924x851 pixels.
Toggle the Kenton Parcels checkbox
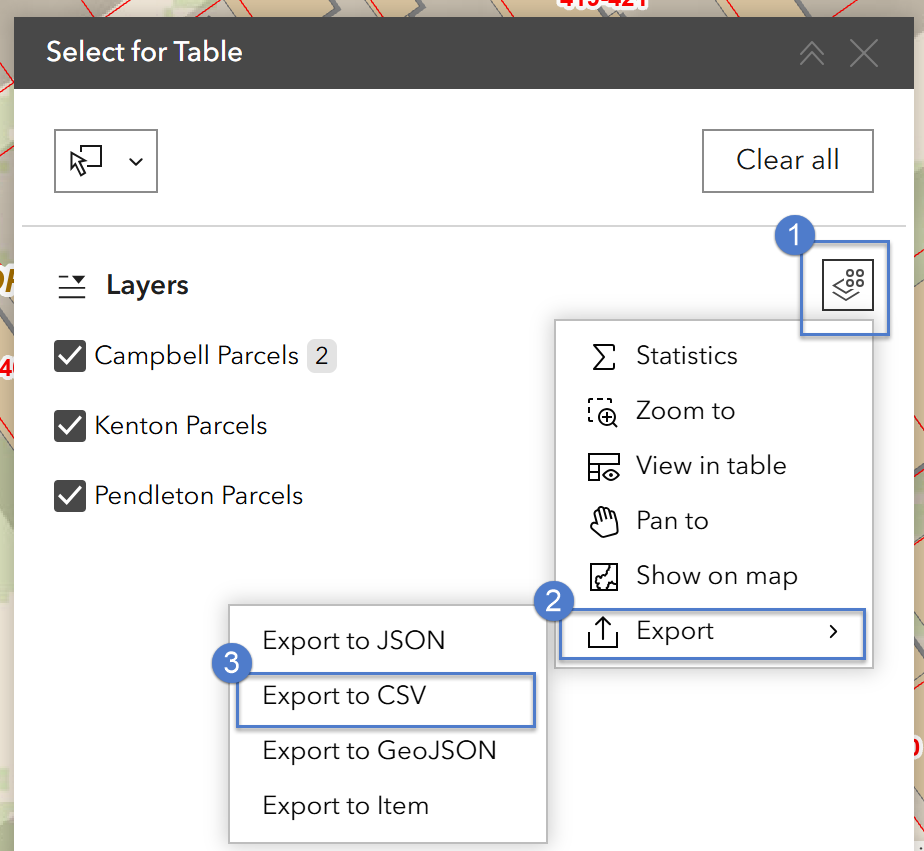click(x=70, y=426)
